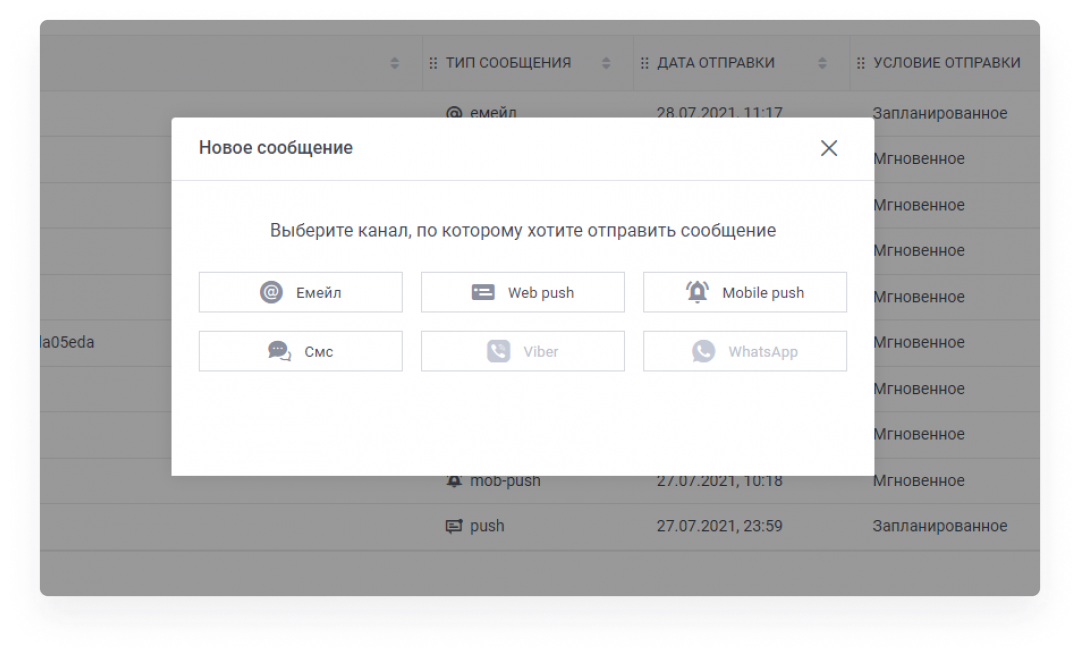The width and height of the screenshot is (1080, 656).
Task: Click the bell icon next to mob-push
Action: [453, 481]
